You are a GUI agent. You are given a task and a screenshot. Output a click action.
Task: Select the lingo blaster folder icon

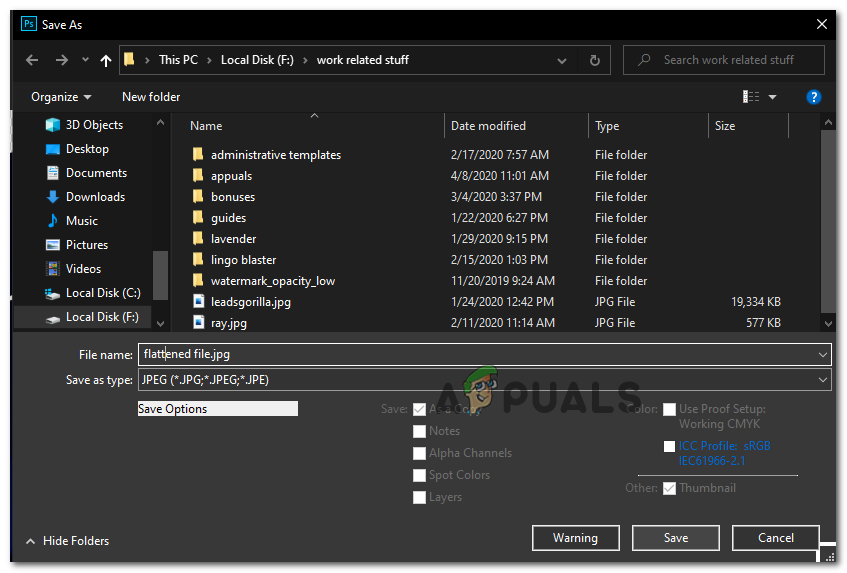tap(198, 260)
